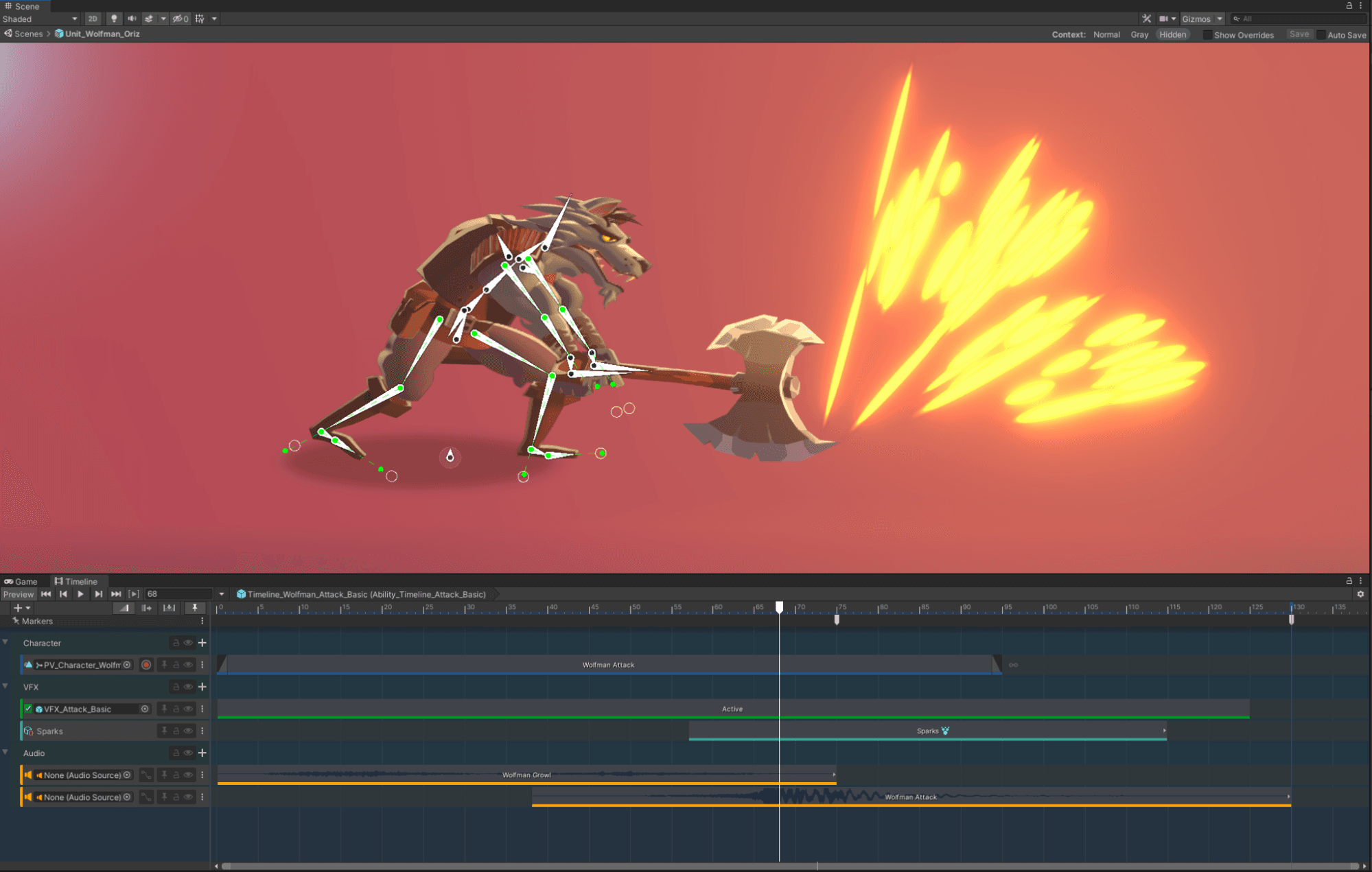Collapse the Character track group
1372x872 pixels.
(x=5, y=642)
